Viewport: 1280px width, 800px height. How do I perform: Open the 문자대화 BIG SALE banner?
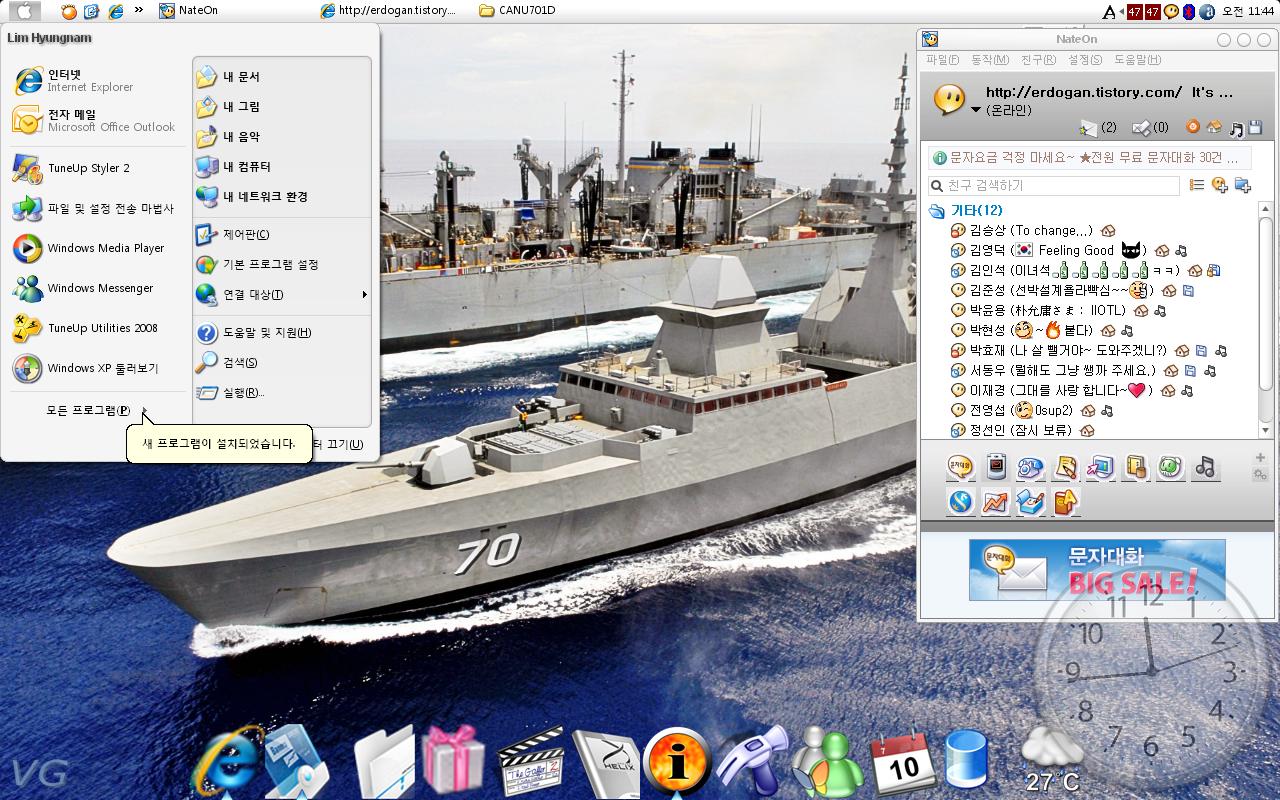coord(1097,570)
